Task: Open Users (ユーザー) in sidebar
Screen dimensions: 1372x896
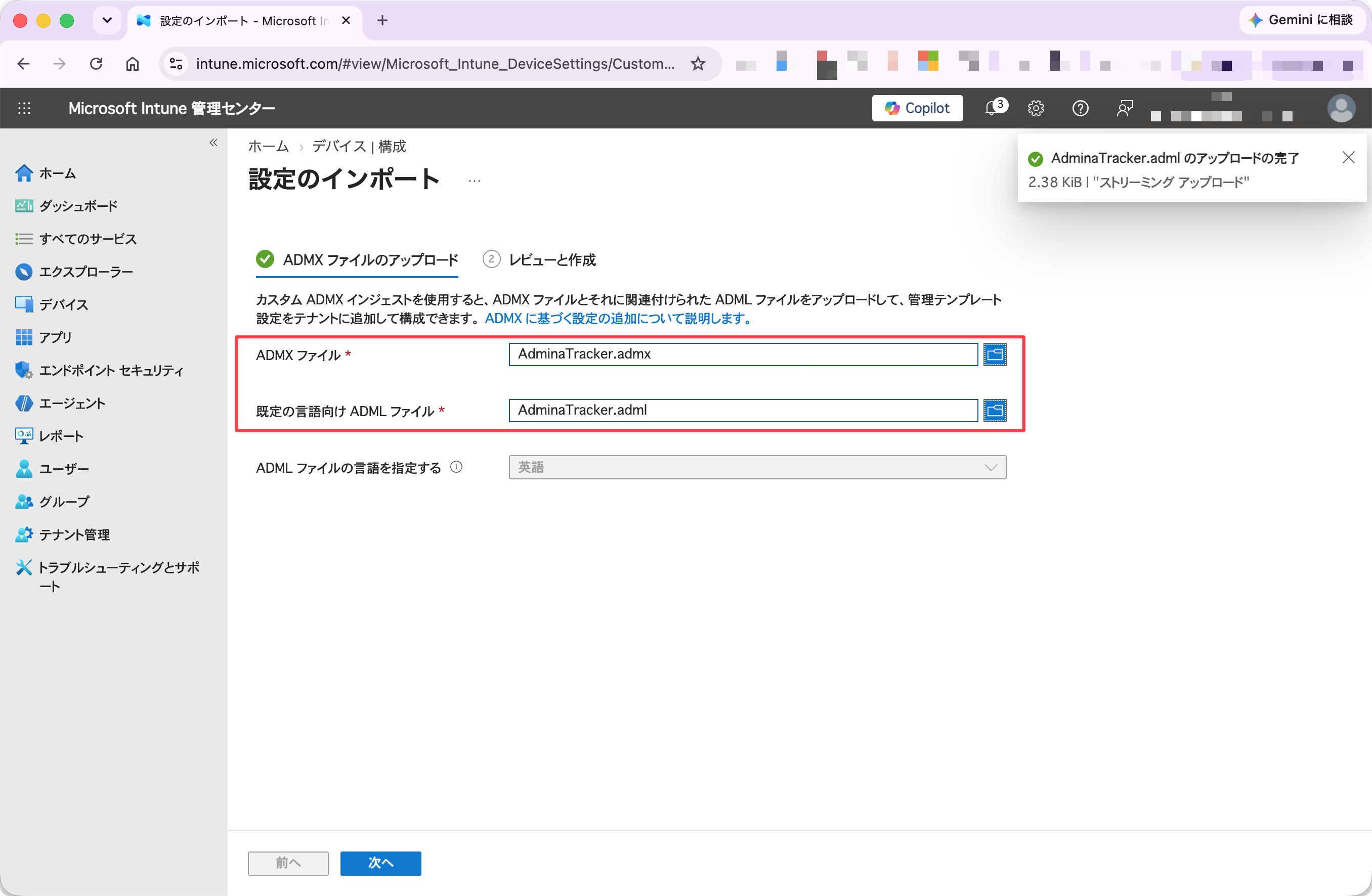Action: tap(52, 468)
